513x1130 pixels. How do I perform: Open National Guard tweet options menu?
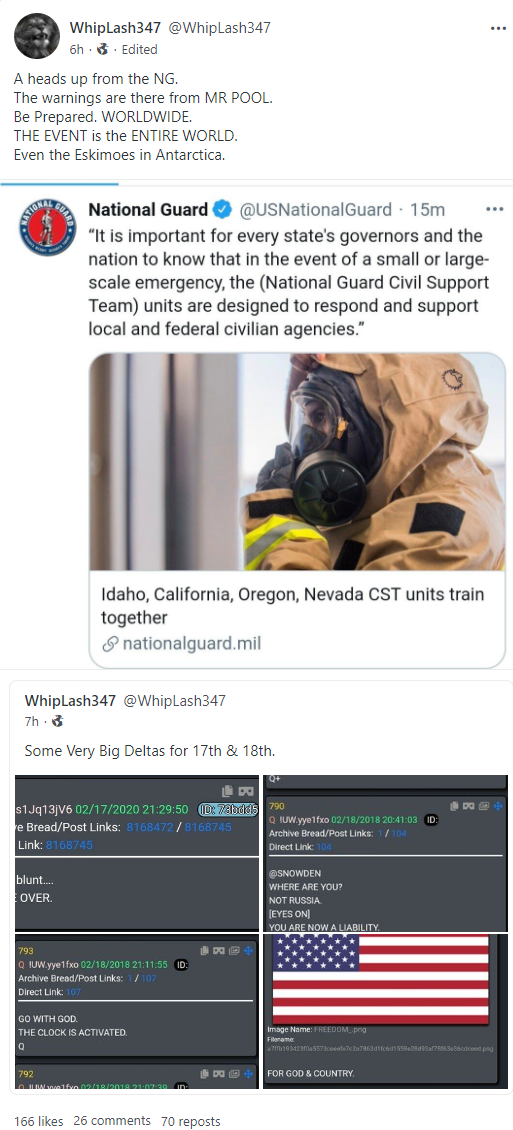(494, 210)
